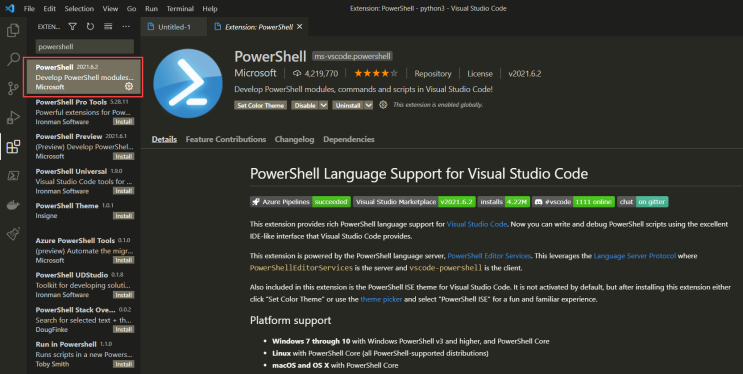Open the View menu
The image size is (743, 374).
pyautogui.click(x=110, y=9)
